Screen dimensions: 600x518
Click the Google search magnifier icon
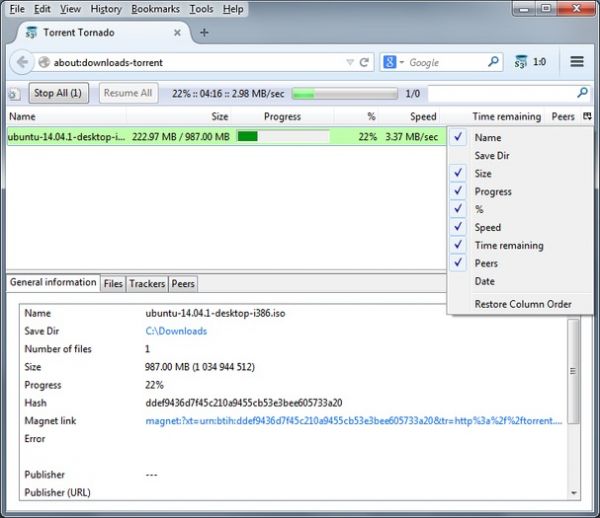pos(493,62)
